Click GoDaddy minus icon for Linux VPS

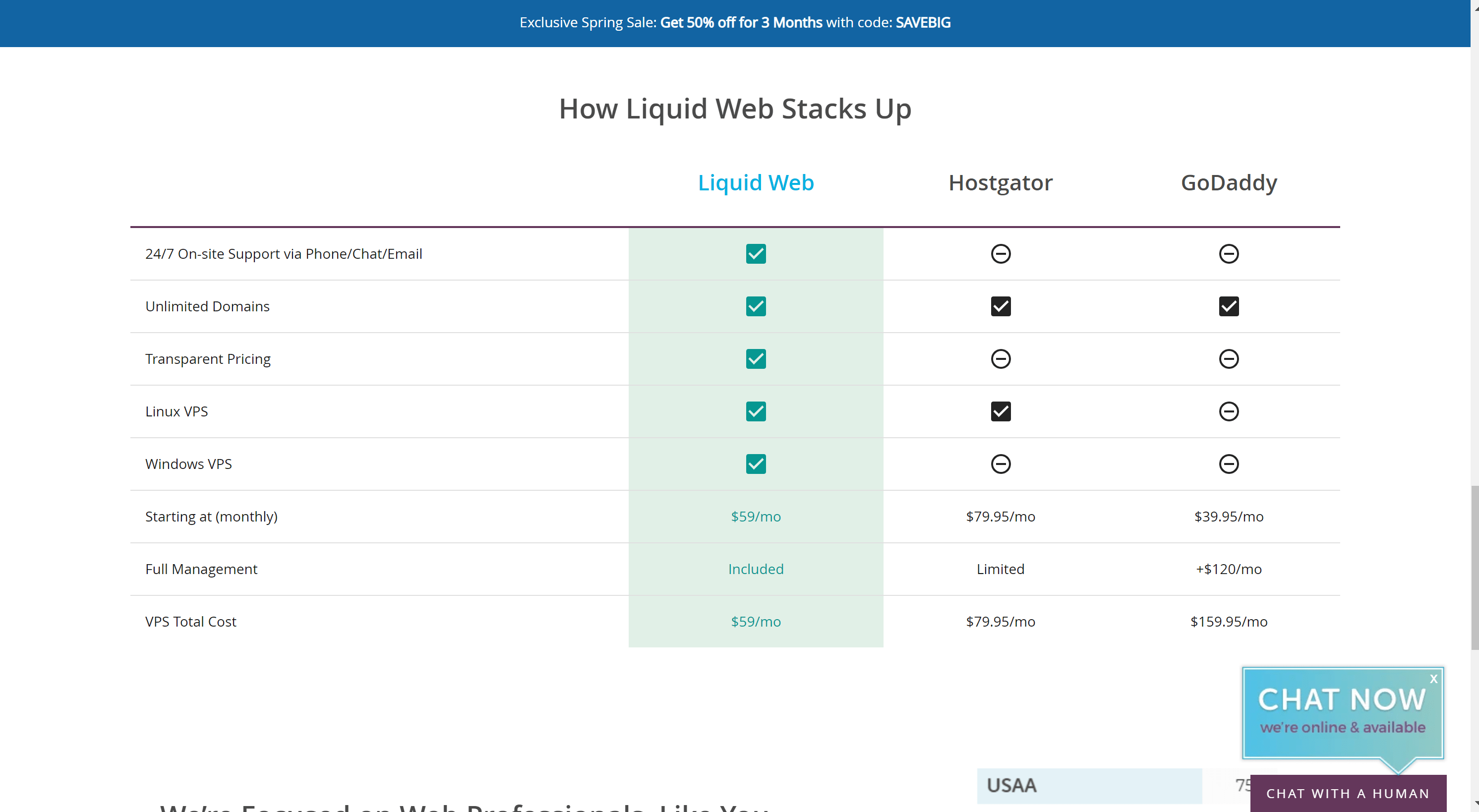(x=1229, y=411)
